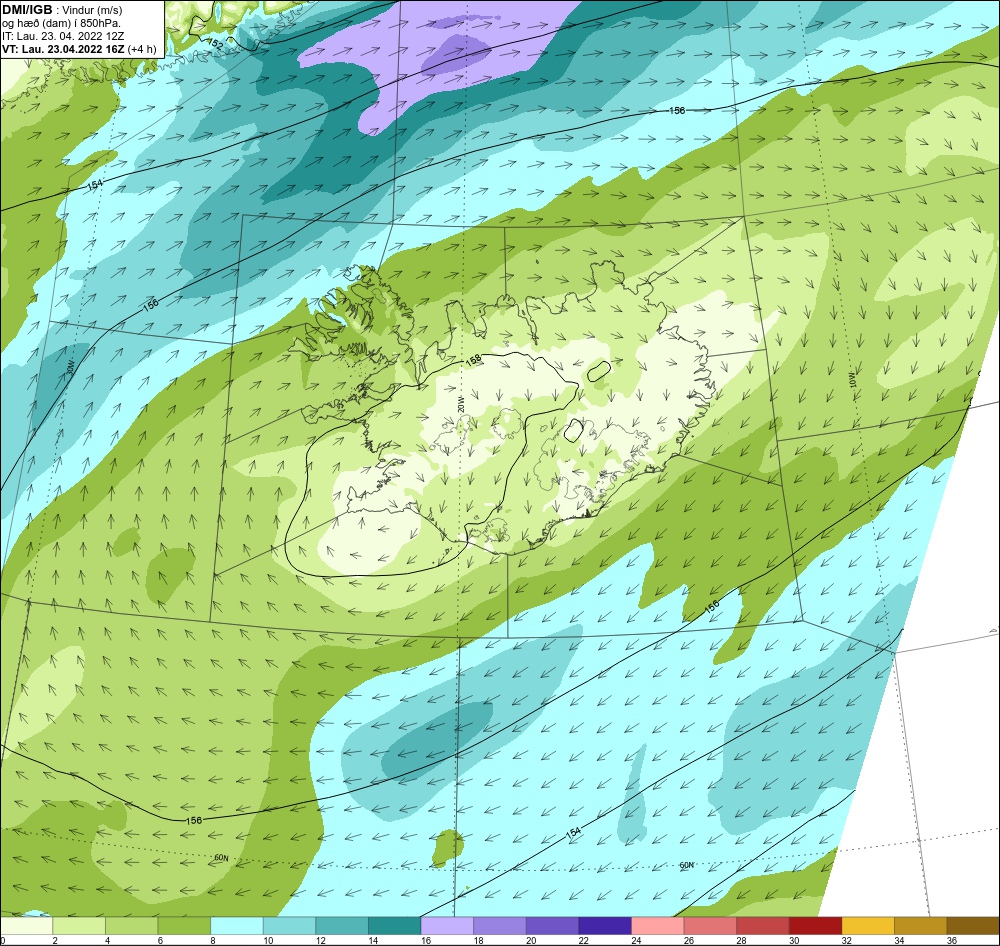This screenshot has width=1000, height=946.
Task: Click the "20W" longitude label
Action: pos(460,404)
